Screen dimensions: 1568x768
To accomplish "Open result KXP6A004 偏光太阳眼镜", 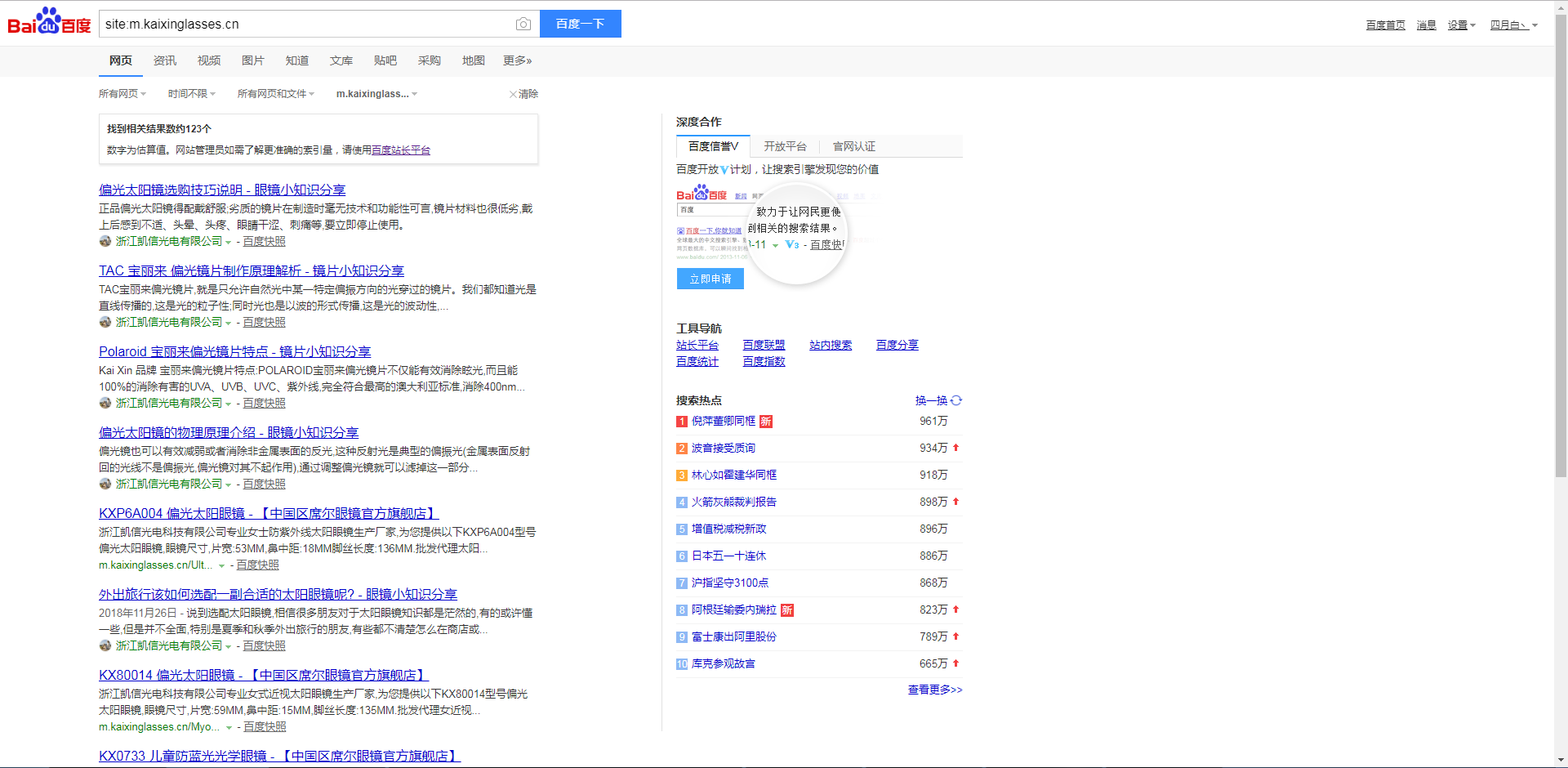I will pos(269,513).
